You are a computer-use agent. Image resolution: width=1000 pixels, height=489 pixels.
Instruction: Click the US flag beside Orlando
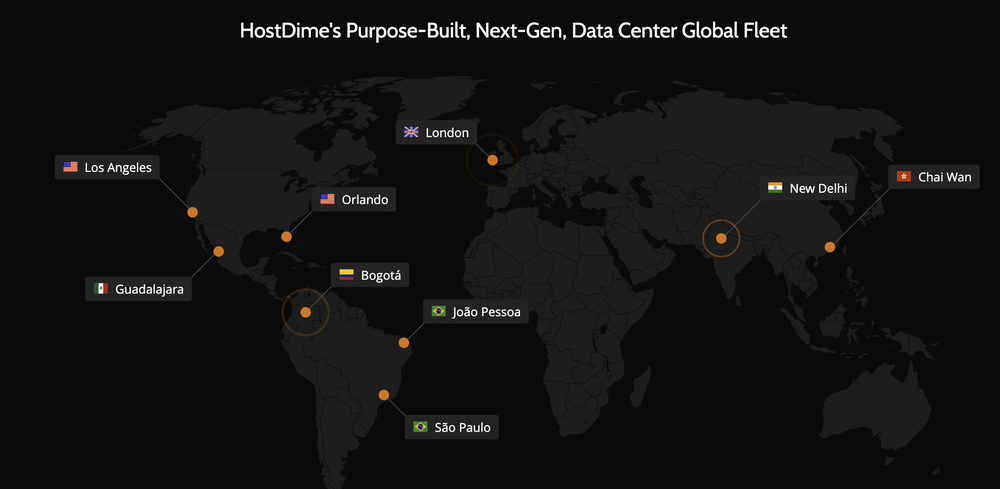[x=327, y=199]
